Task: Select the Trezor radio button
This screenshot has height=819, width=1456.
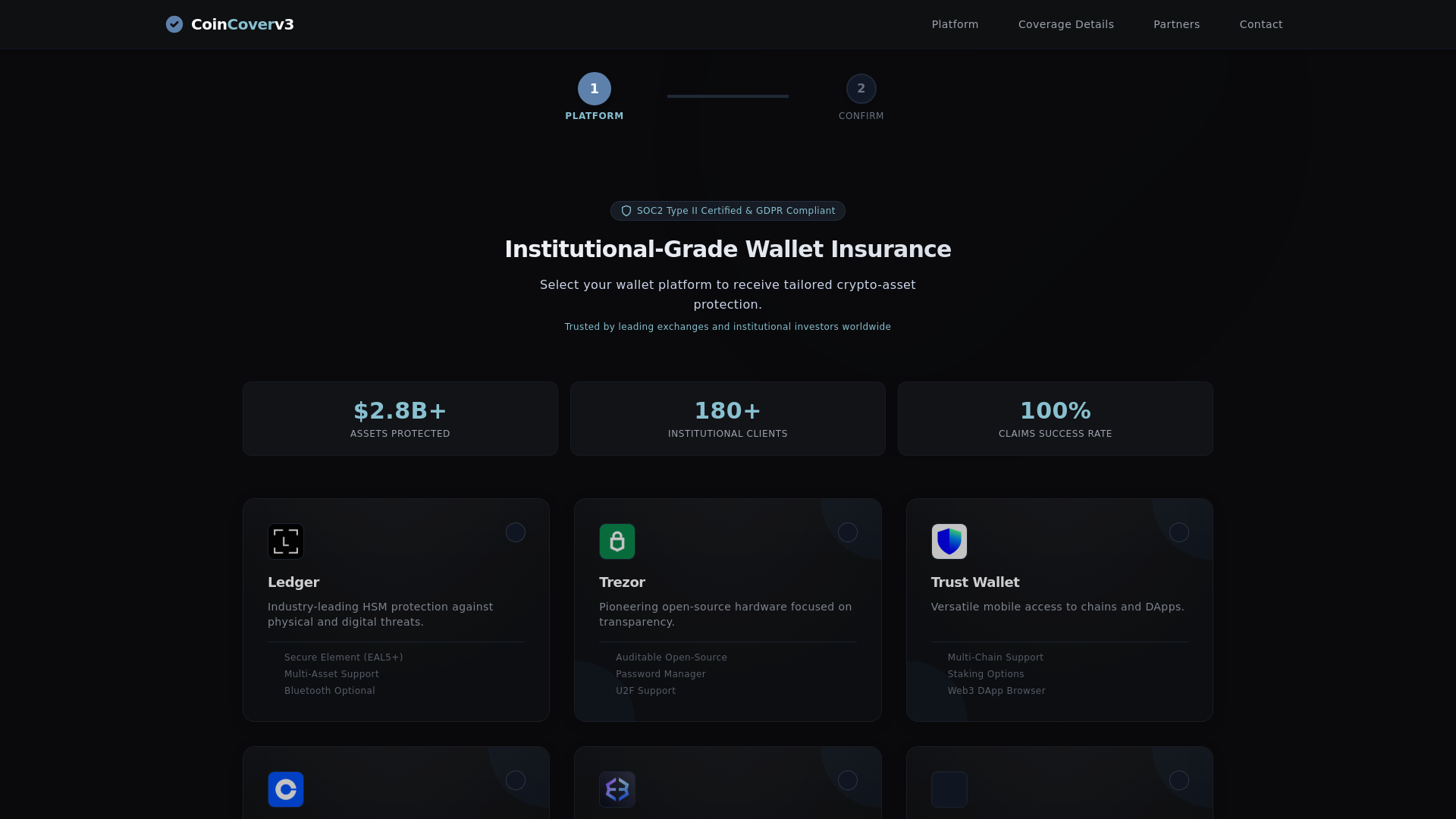Action: (848, 532)
